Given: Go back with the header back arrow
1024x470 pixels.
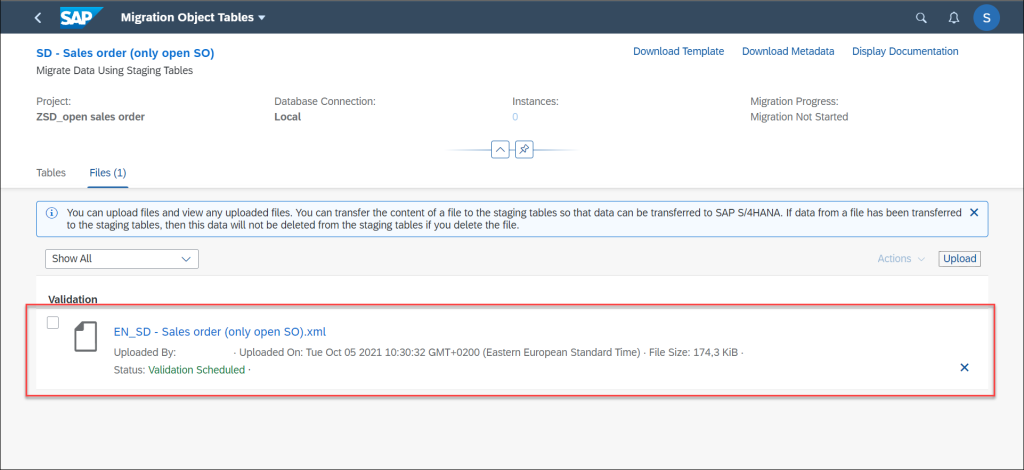Looking at the screenshot, I should (x=38, y=18).
